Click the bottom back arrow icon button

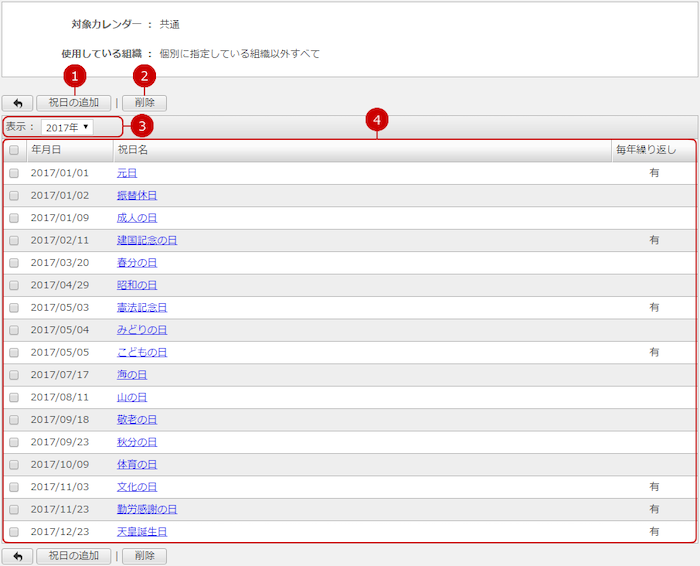[x=17, y=556]
